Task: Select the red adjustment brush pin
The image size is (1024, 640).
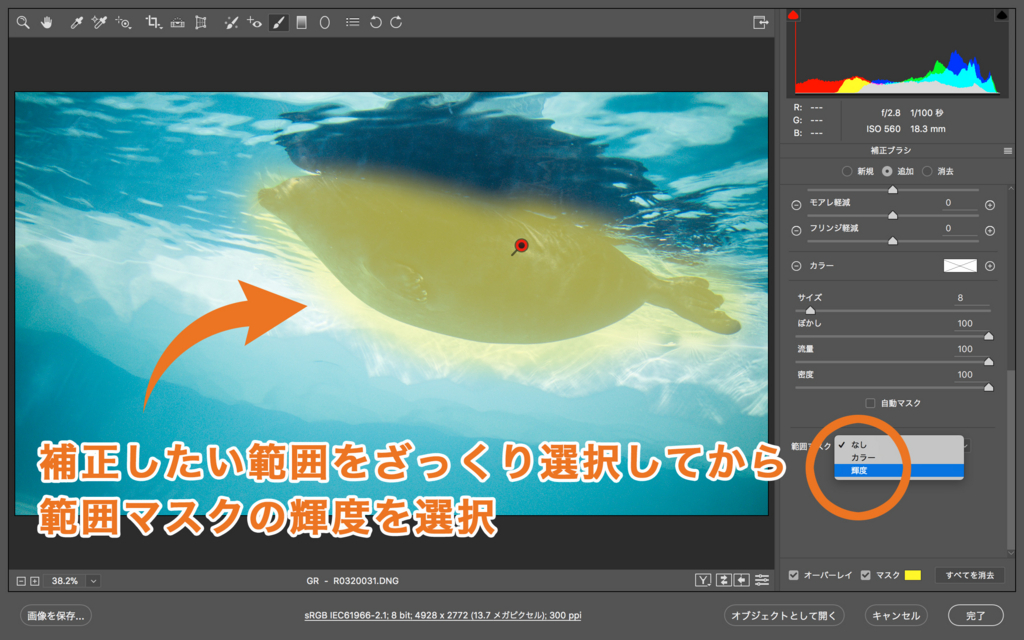Action: click(520, 246)
